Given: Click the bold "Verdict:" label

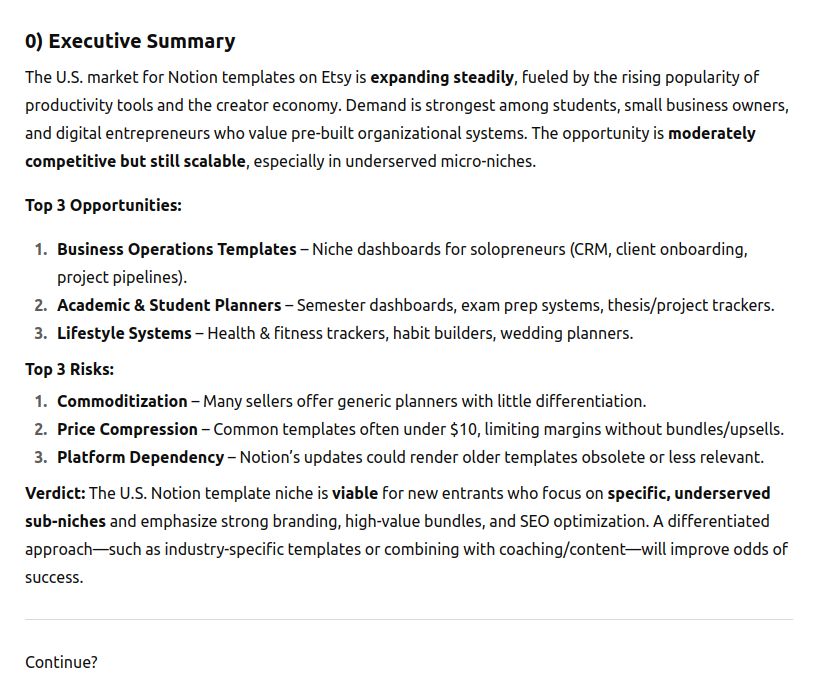Looking at the screenshot, I should [x=55, y=493].
